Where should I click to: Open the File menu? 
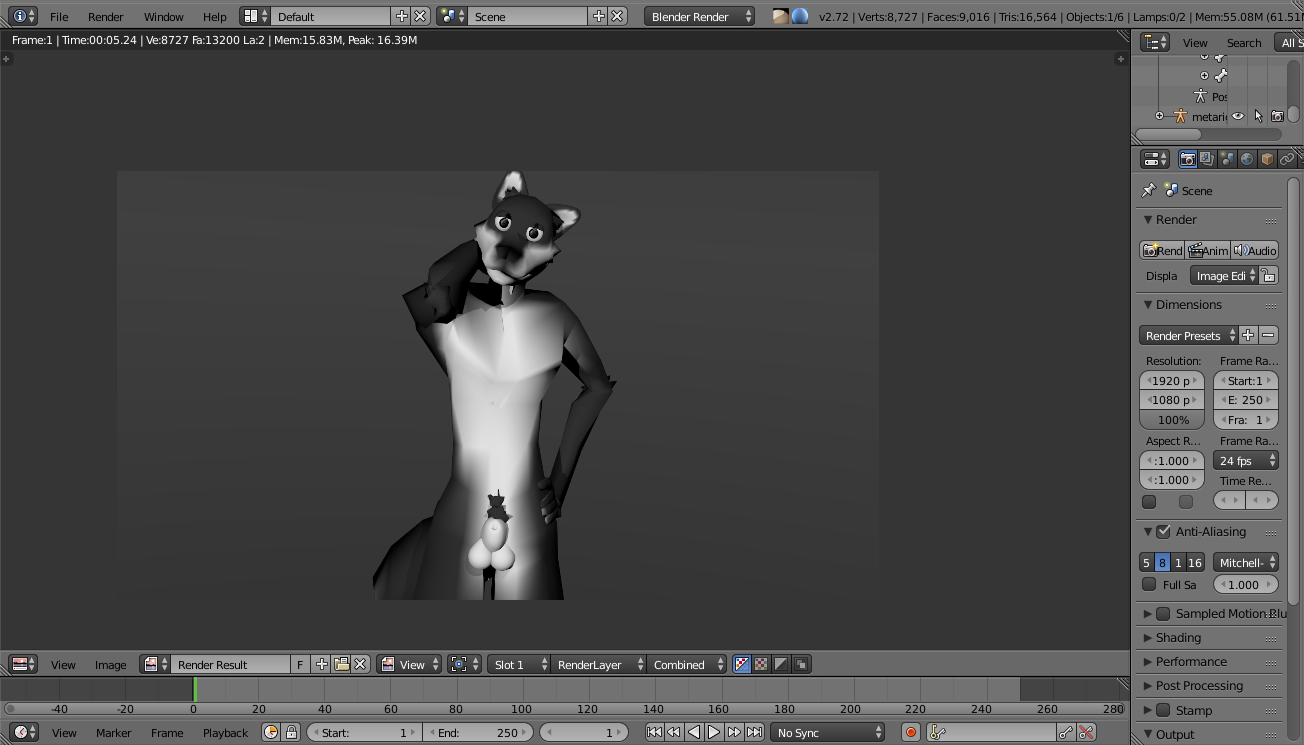click(x=59, y=17)
